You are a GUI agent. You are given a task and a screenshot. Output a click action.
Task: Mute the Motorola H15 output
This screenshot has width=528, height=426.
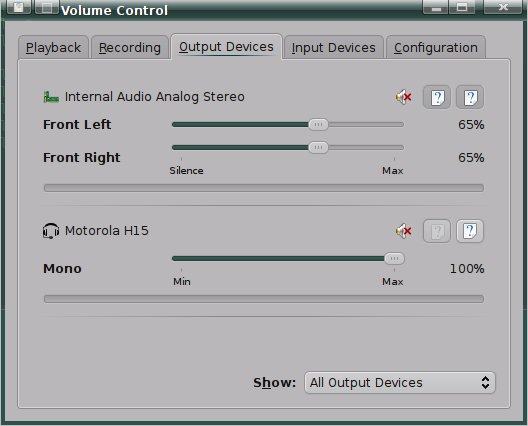point(403,231)
